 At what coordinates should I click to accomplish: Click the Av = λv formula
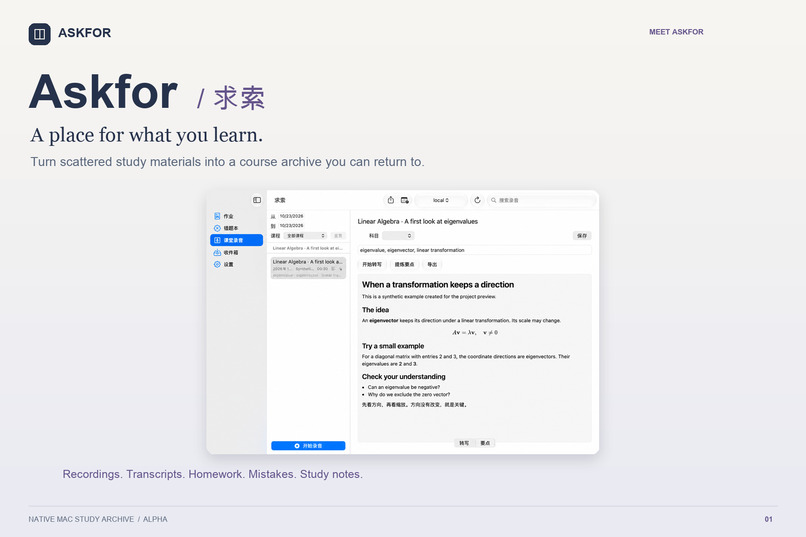475,332
